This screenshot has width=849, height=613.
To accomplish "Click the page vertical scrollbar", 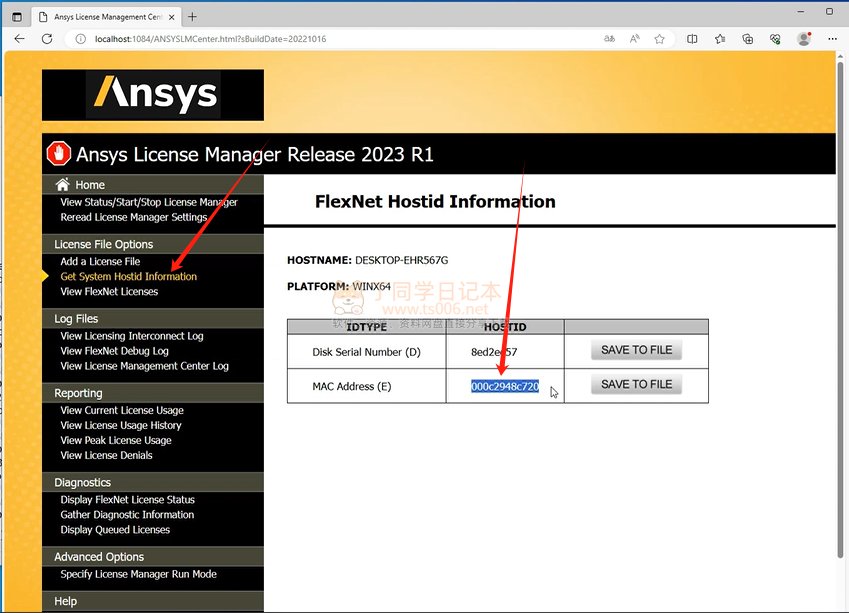I will (840, 300).
